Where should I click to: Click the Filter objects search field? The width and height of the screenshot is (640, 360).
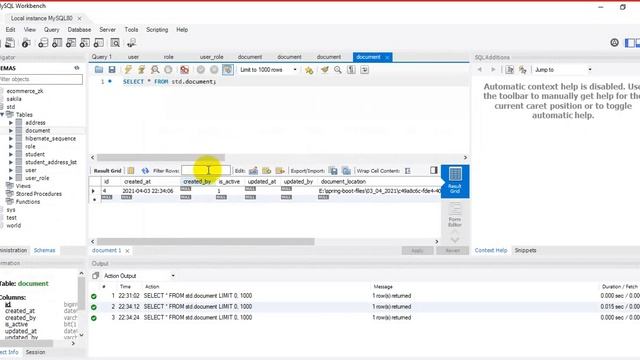coord(41,79)
